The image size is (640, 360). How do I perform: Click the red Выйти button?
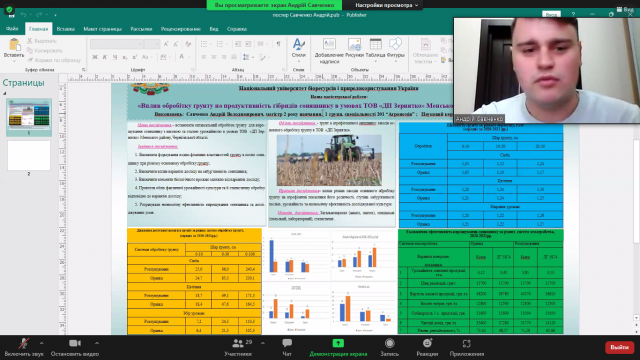tap(619, 347)
